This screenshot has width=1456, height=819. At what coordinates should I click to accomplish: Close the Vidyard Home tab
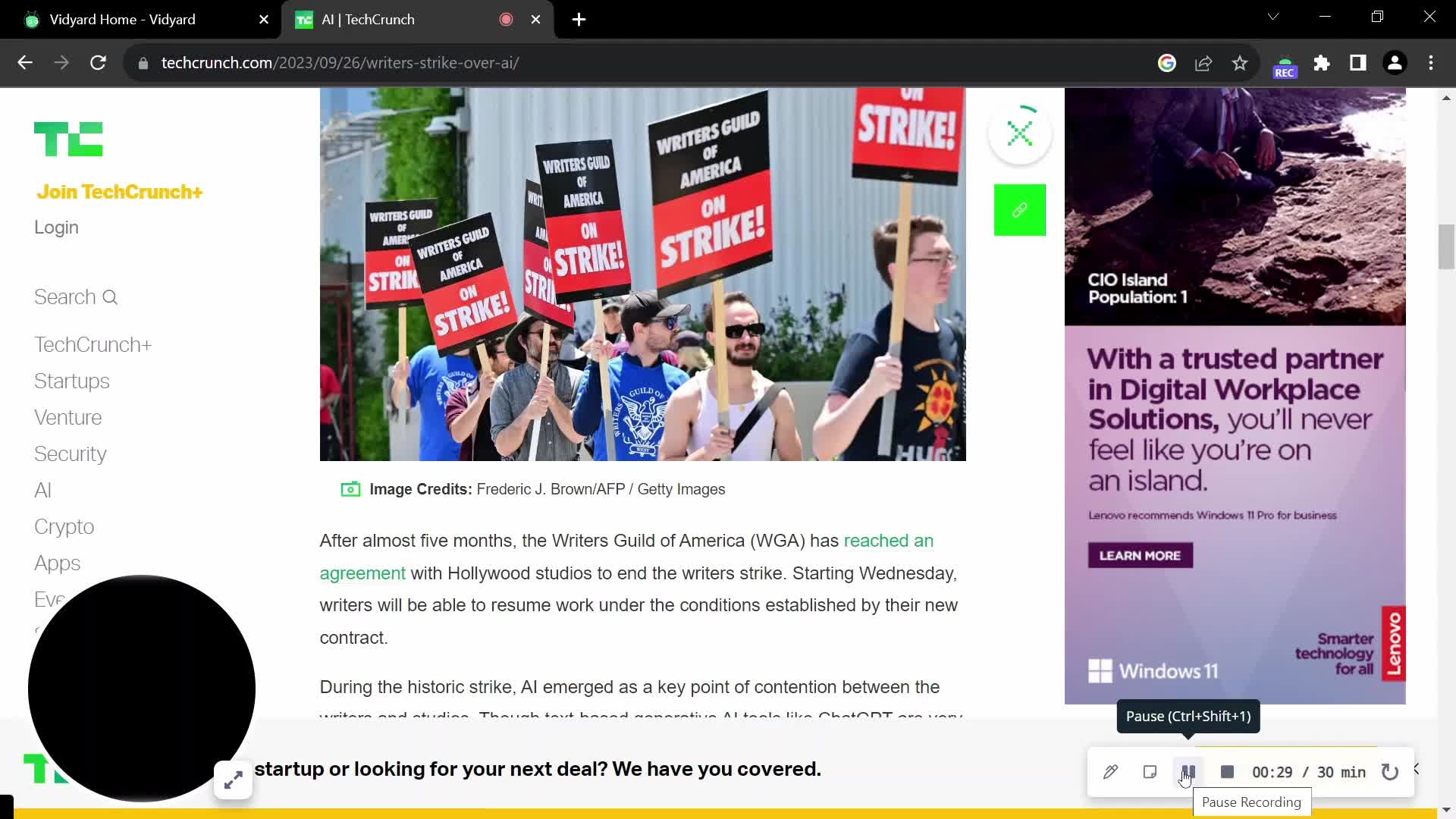click(x=264, y=20)
